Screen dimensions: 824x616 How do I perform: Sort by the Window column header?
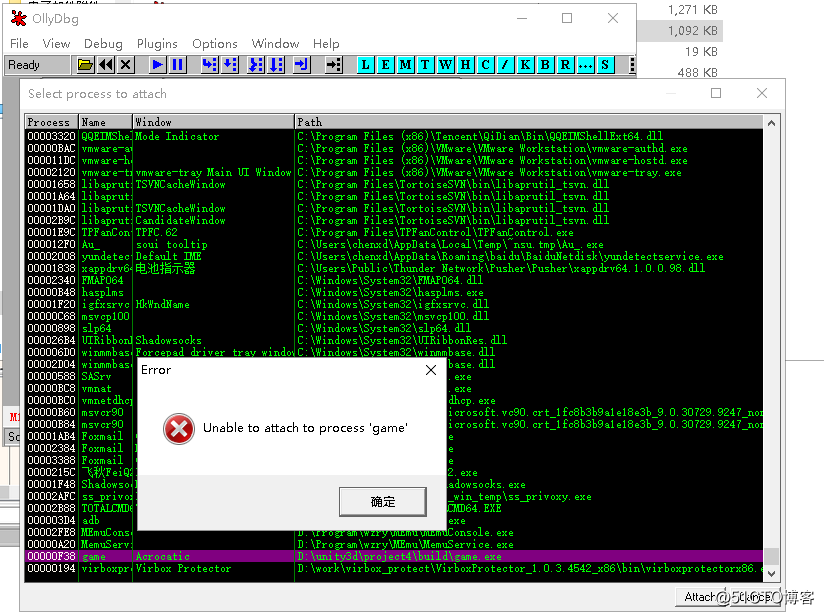[x=213, y=122]
